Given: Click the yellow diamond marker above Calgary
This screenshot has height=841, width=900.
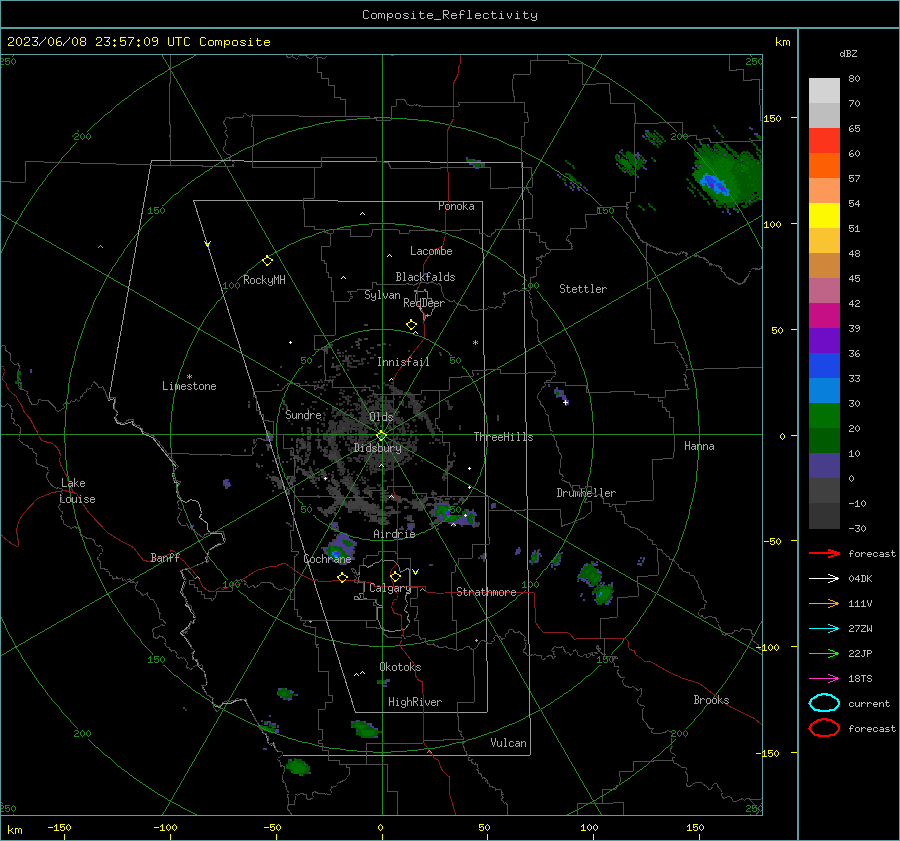Looking at the screenshot, I should coord(395,576).
